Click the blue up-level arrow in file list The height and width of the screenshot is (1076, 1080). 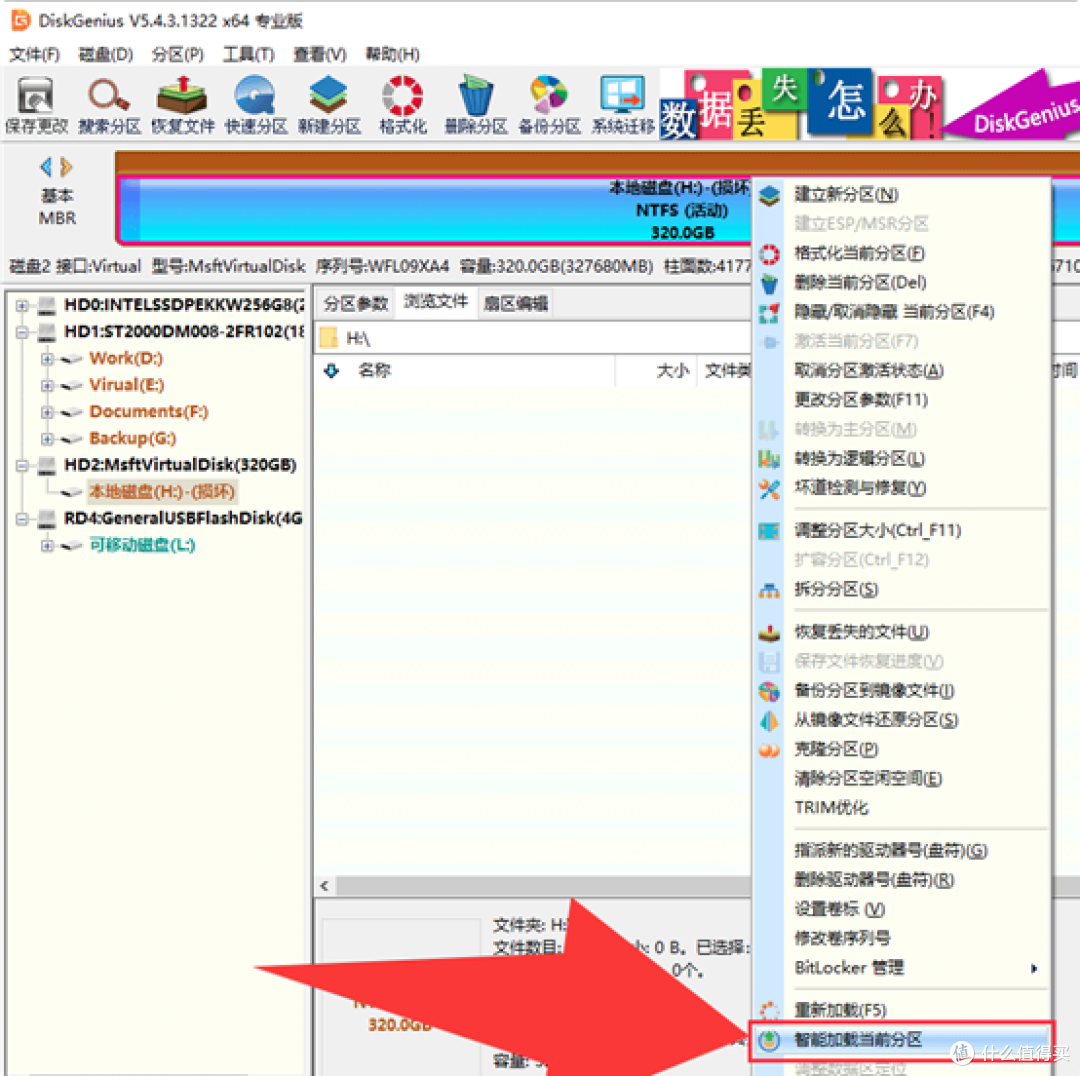332,371
